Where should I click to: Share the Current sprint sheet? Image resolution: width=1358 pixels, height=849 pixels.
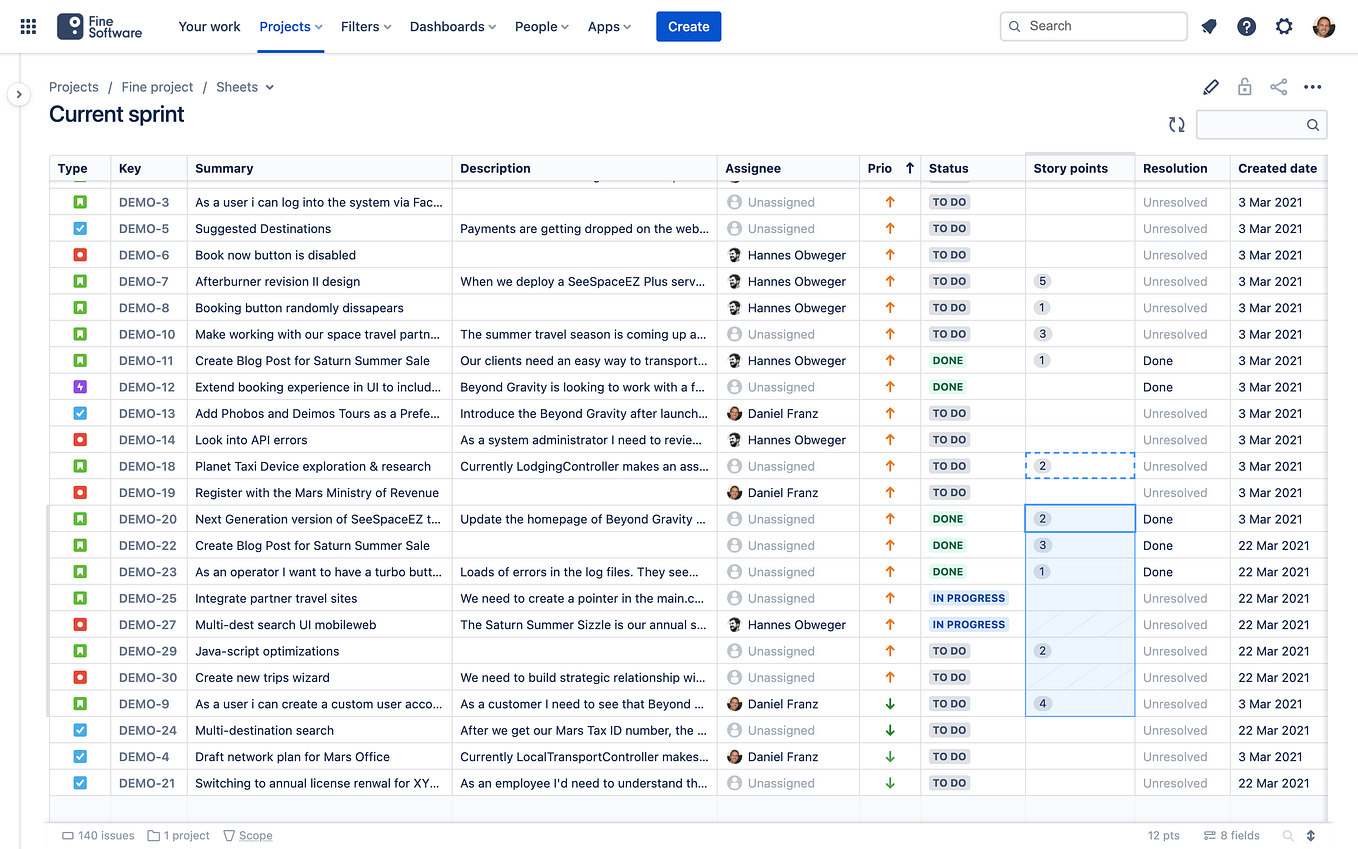[1278, 87]
